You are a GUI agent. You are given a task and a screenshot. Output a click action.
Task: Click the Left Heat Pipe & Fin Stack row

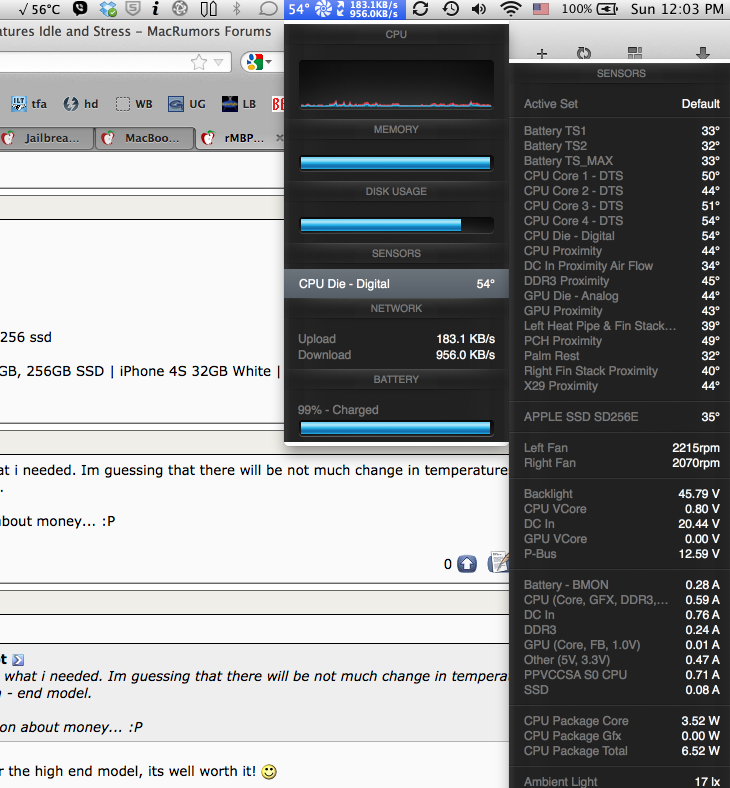click(621, 326)
